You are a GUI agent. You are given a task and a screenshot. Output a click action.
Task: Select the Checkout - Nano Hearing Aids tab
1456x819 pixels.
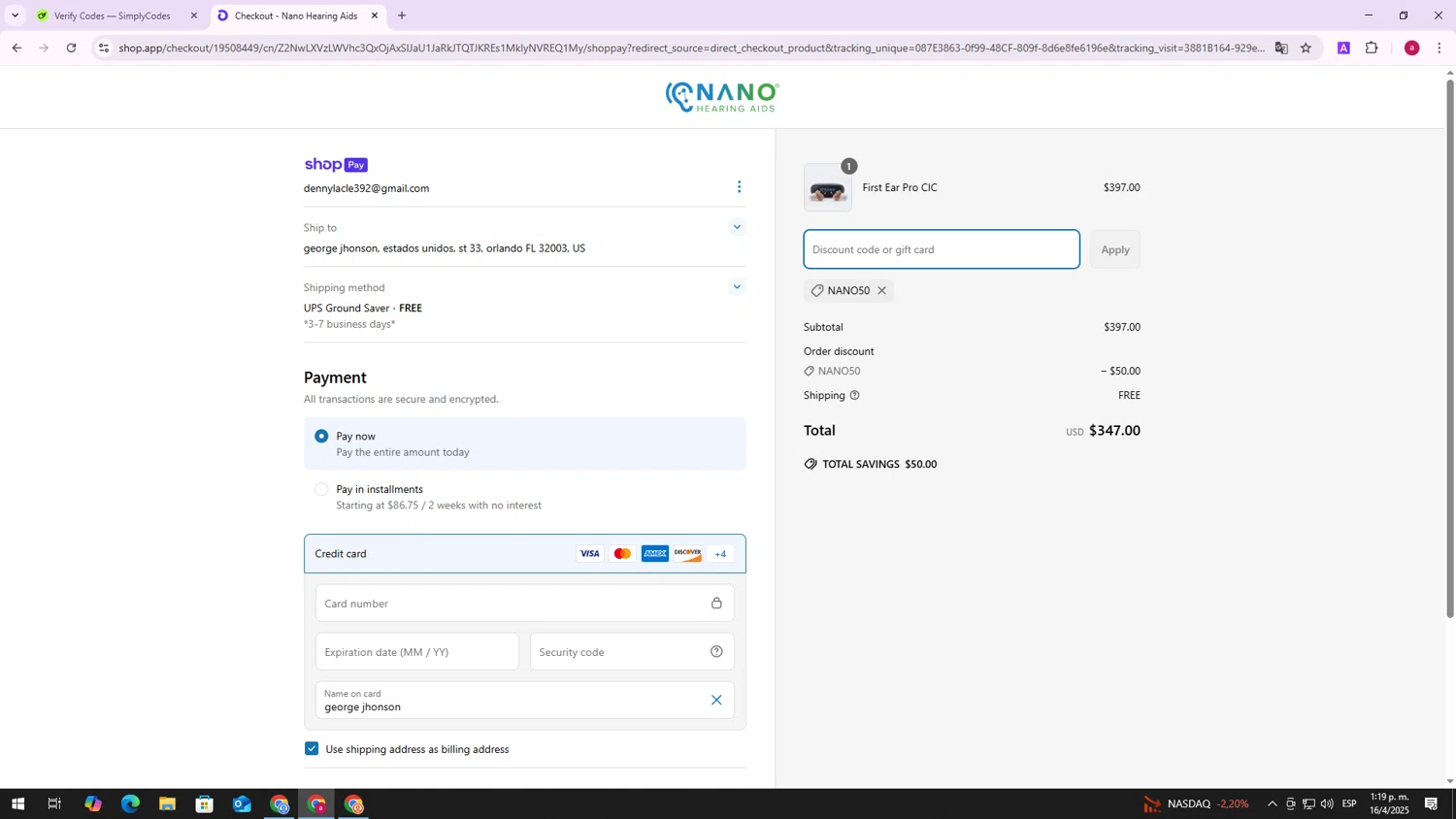coord(296,16)
